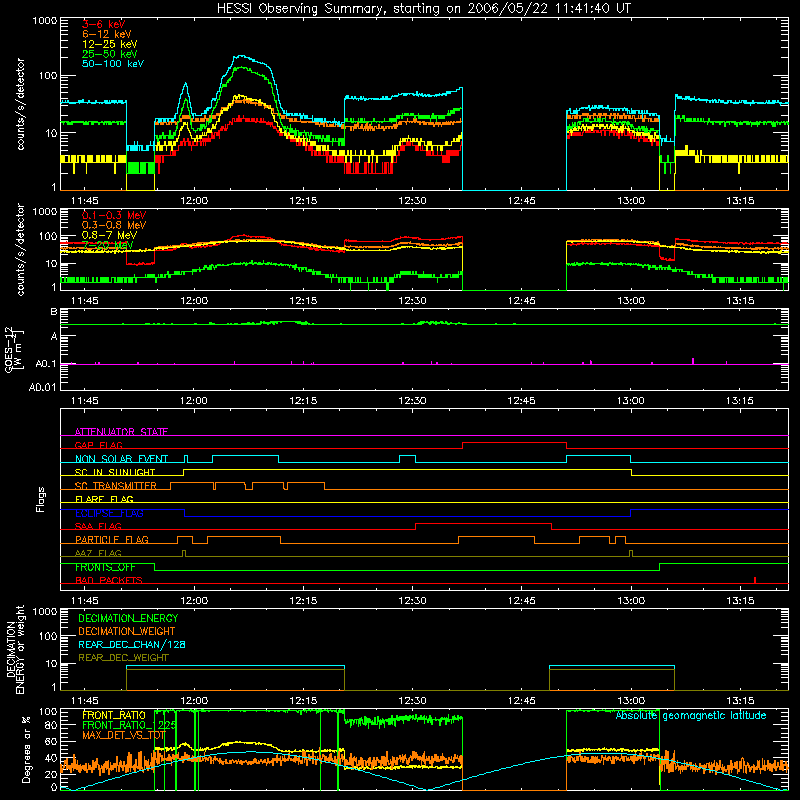Click the red BAD_PACKETS spike near 13:17
Screen dimensions: 800x800
[x=755, y=580]
